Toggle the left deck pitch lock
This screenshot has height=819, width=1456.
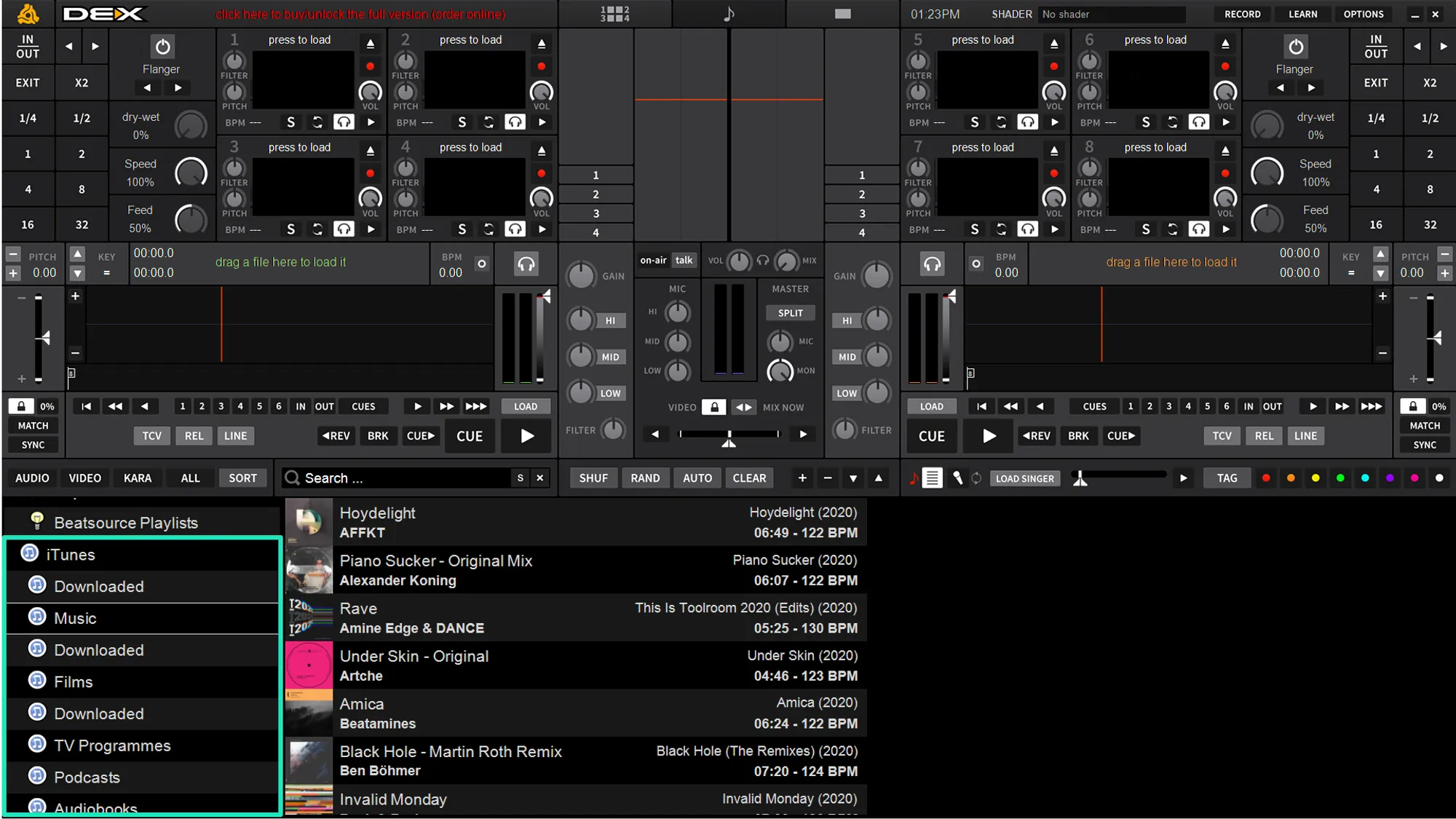pyautogui.click(x=21, y=406)
